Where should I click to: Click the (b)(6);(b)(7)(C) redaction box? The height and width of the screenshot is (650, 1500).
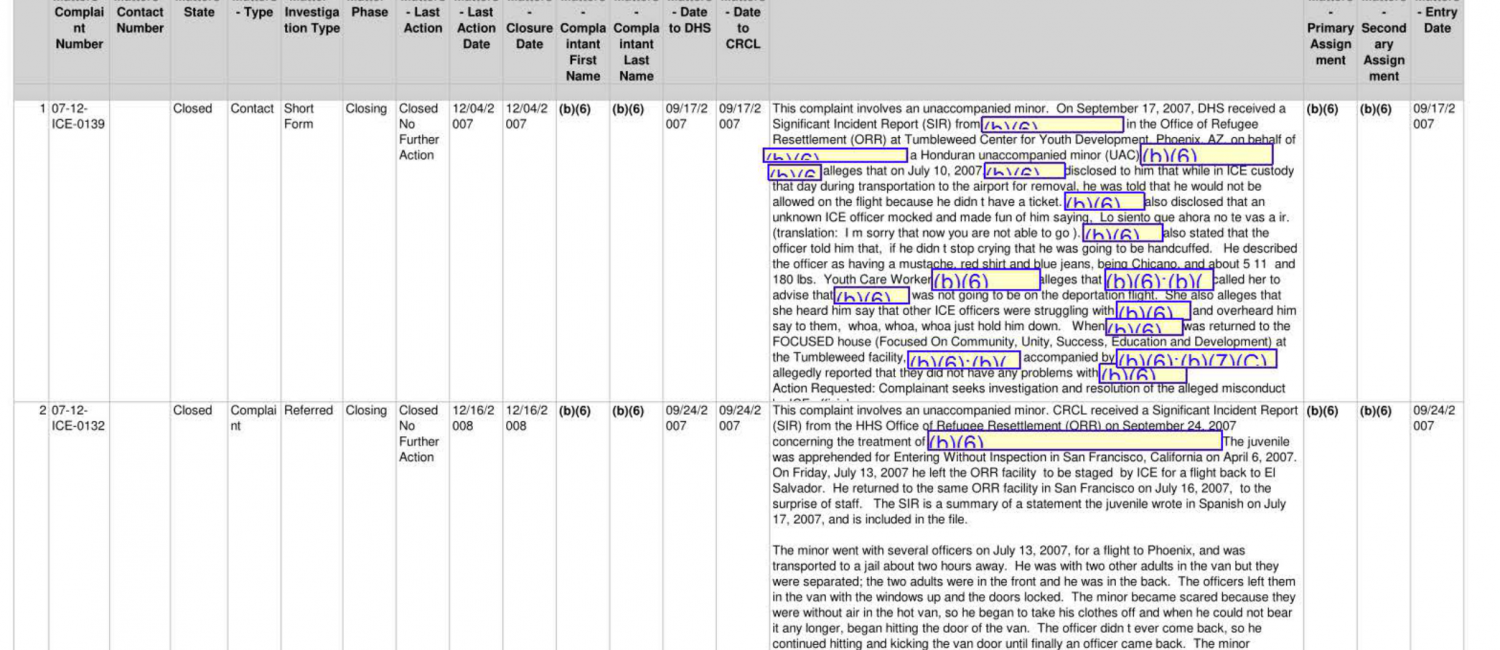[1195, 360]
